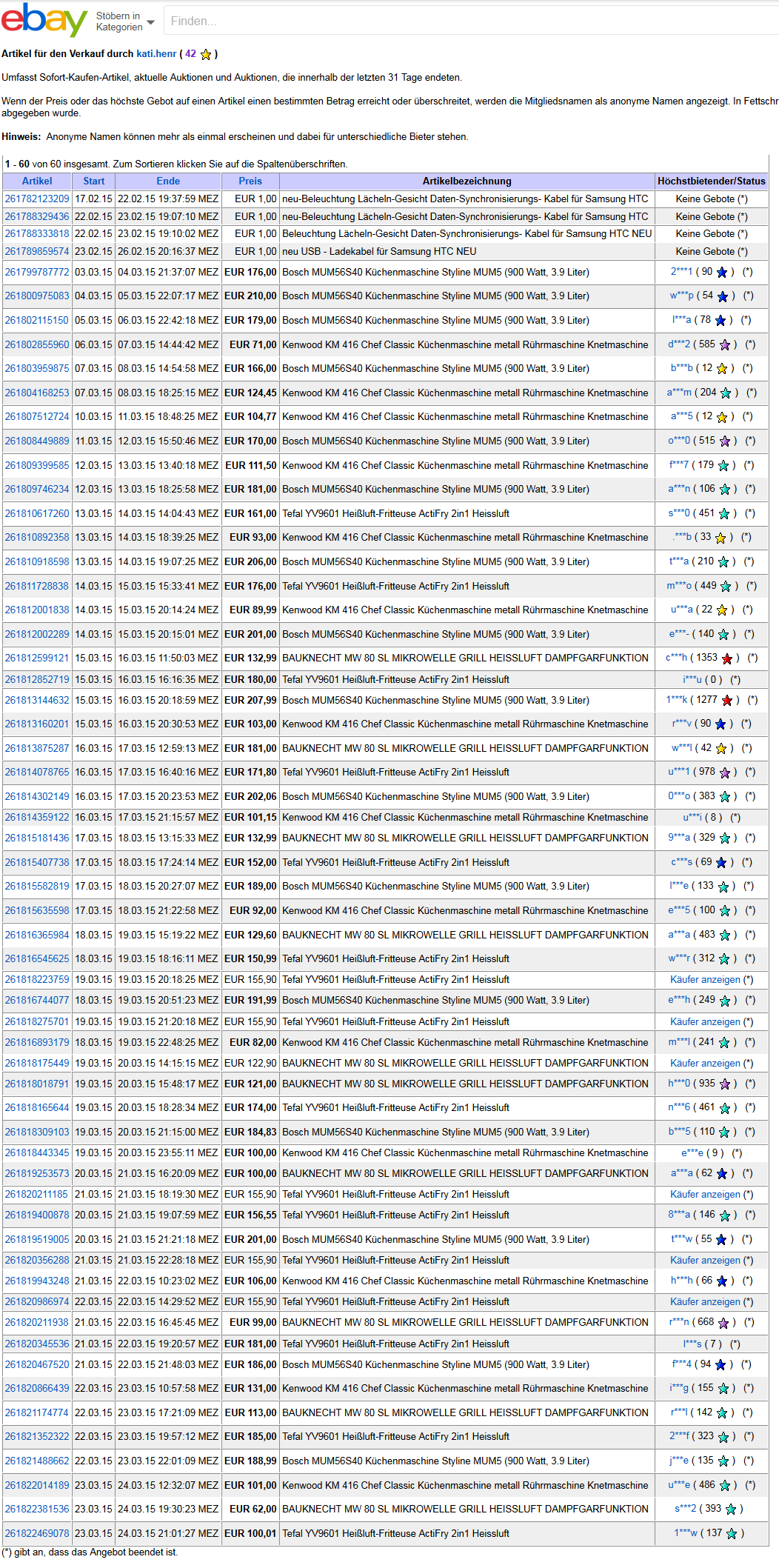Image resolution: width=779 pixels, height=1568 pixels.
Task: Open item 261800975083
Action: click(x=37, y=296)
